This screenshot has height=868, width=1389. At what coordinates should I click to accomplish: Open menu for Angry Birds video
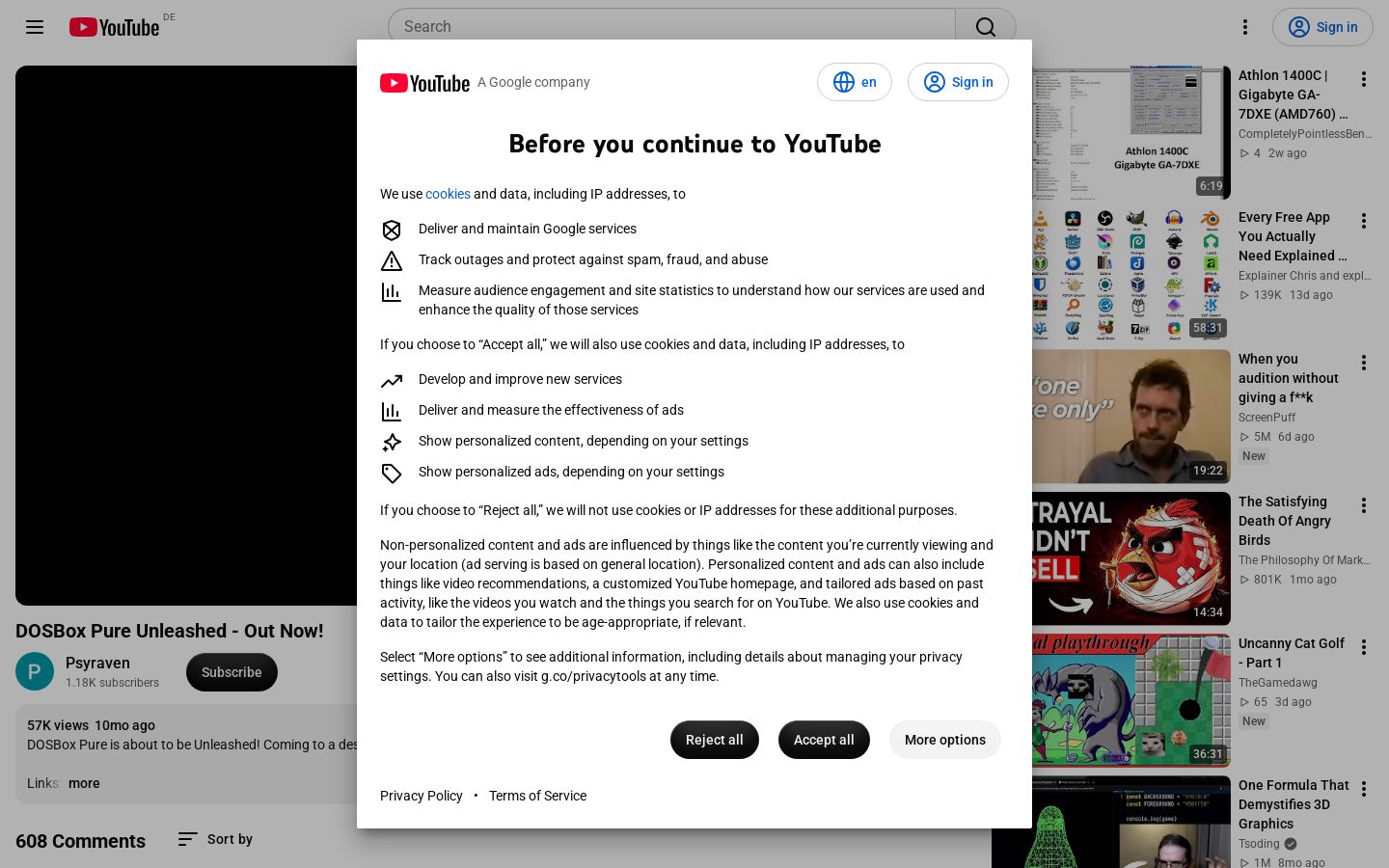point(1364,505)
